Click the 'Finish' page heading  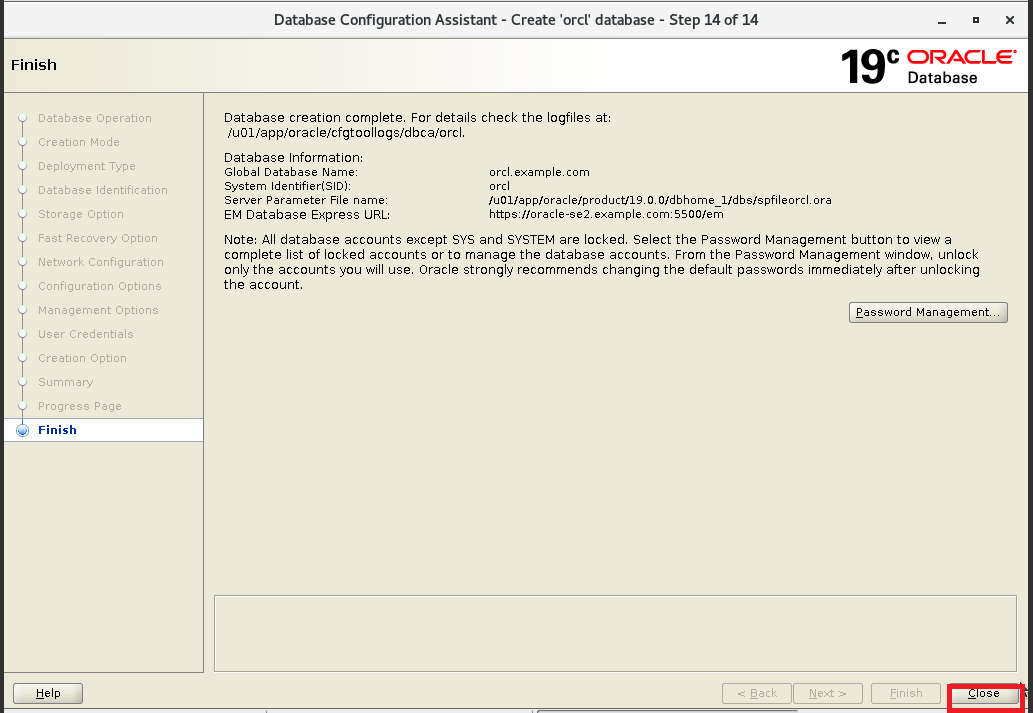coord(34,65)
